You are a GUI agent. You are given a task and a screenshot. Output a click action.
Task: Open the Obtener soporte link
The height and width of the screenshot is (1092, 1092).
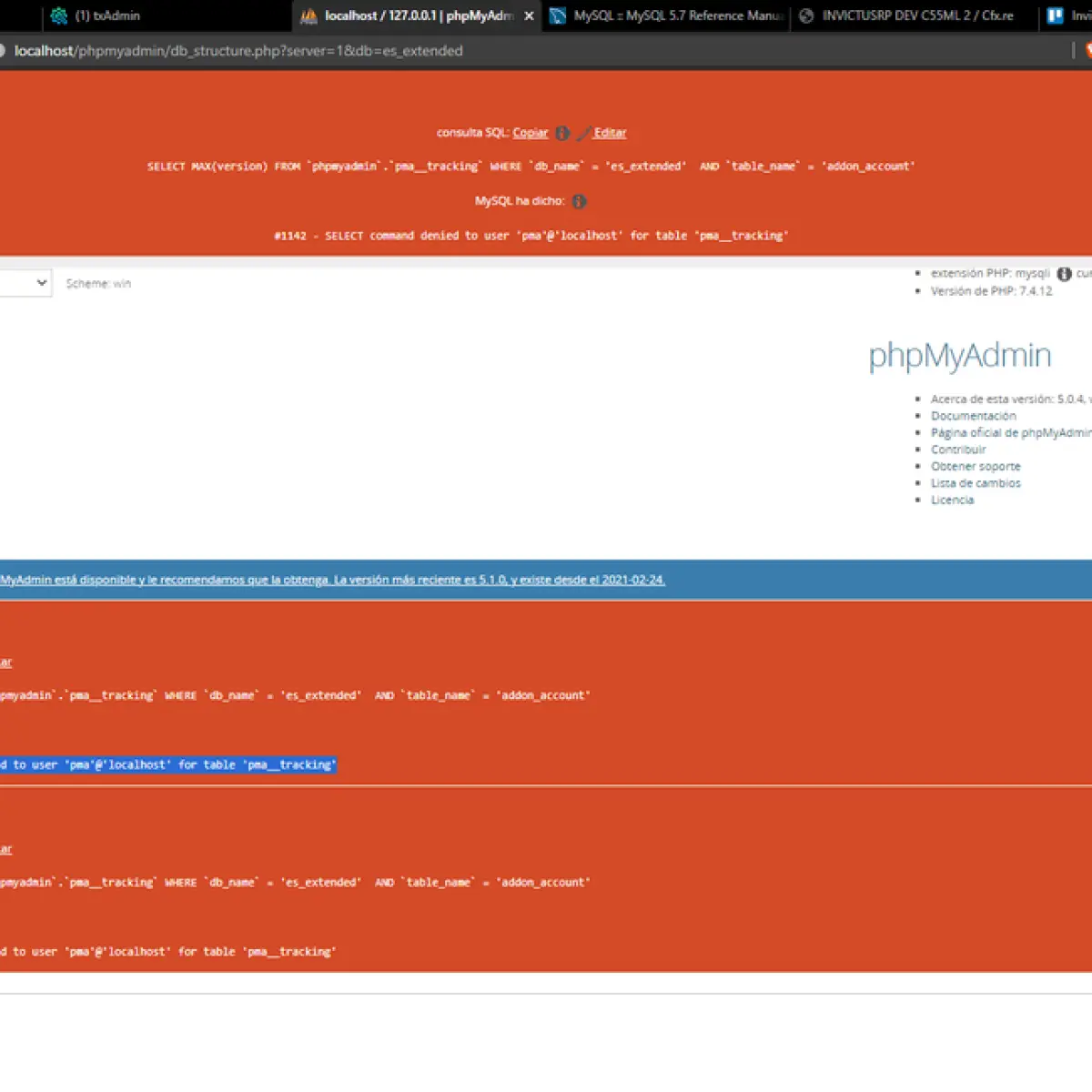pos(976,466)
